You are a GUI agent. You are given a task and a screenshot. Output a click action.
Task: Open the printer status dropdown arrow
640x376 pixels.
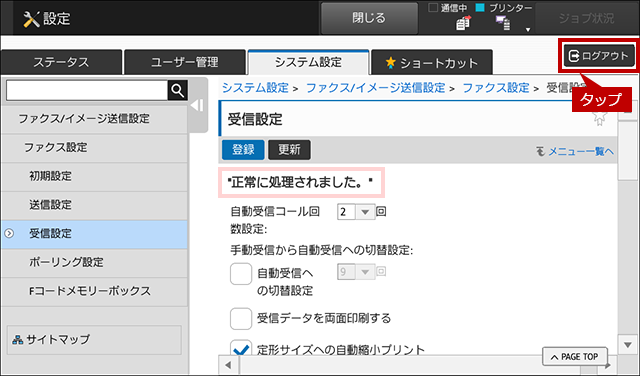click(528, 29)
